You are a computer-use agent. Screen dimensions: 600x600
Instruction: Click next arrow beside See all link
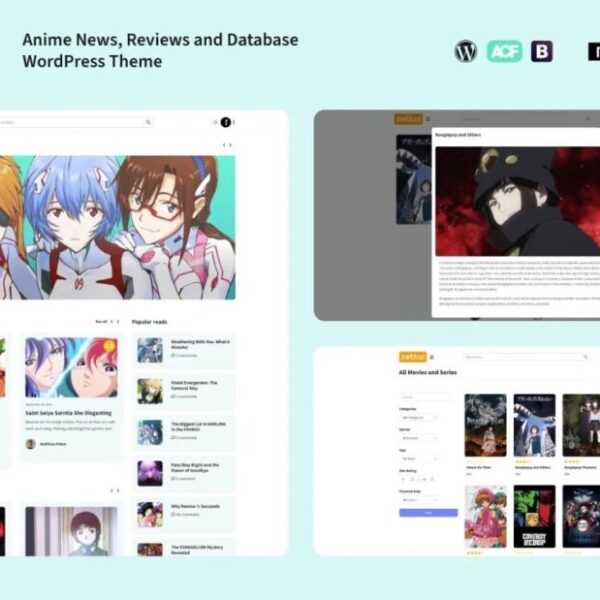[118, 322]
